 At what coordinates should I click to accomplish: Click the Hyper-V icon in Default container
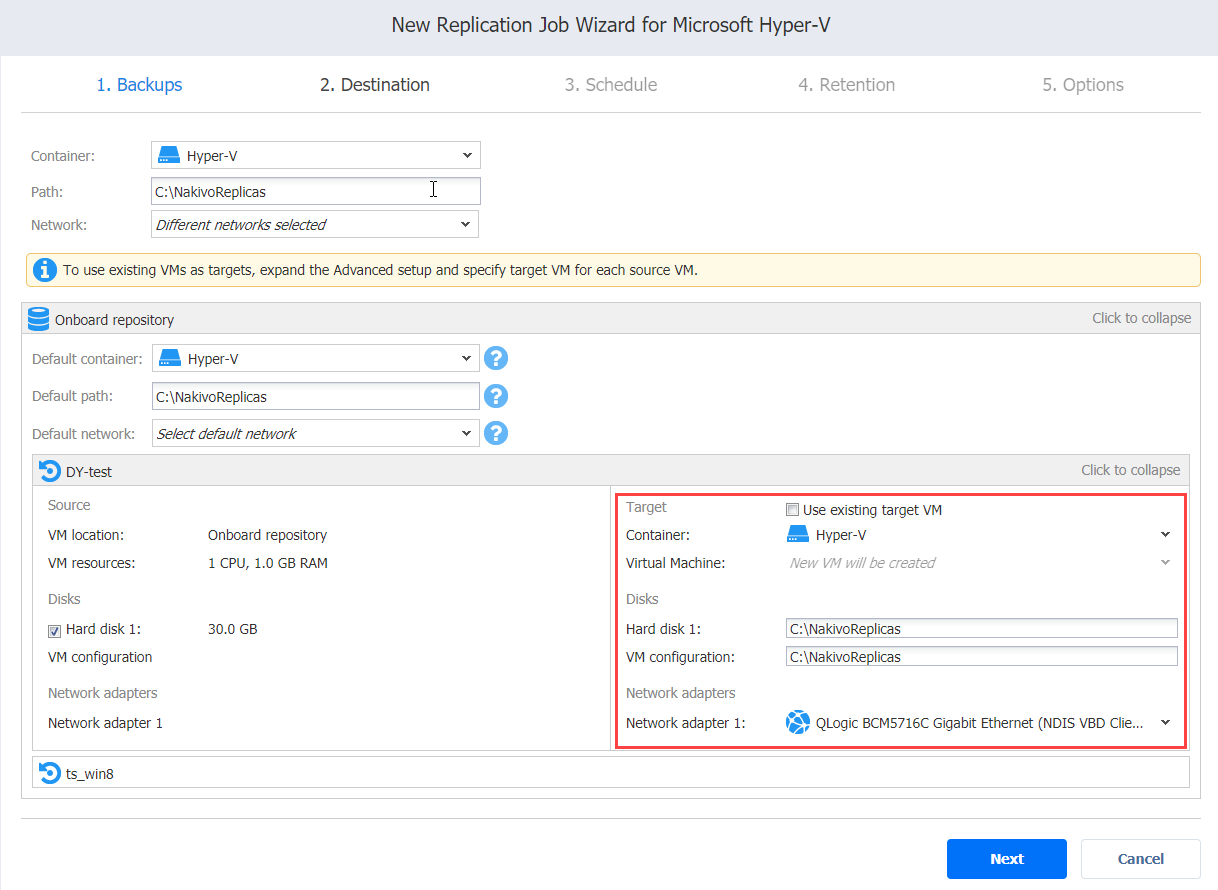coord(170,358)
